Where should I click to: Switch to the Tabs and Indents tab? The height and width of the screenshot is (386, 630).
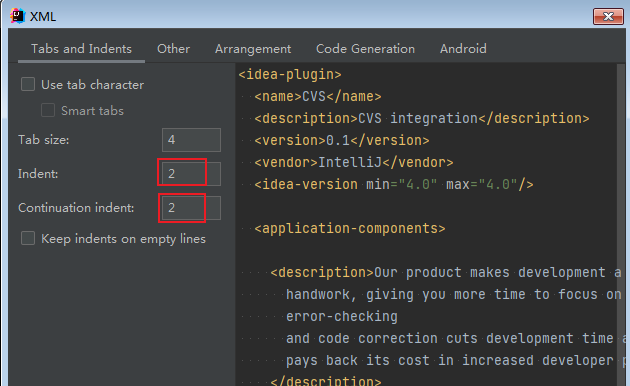[x=81, y=49]
